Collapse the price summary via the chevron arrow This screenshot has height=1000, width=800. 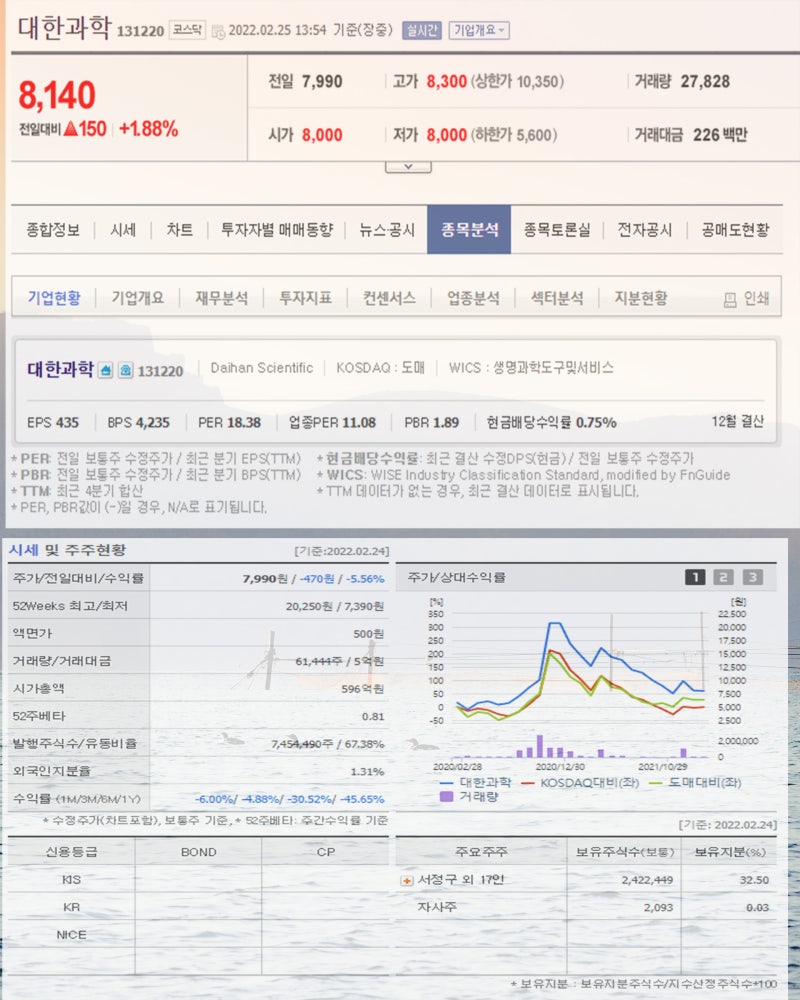coord(406,165)
